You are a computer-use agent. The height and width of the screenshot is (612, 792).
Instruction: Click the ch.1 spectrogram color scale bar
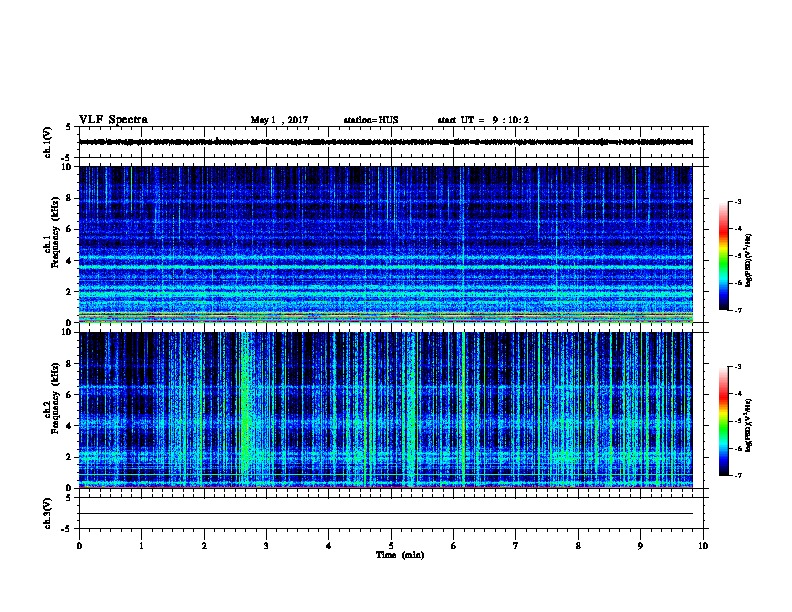tap(723, 256)
